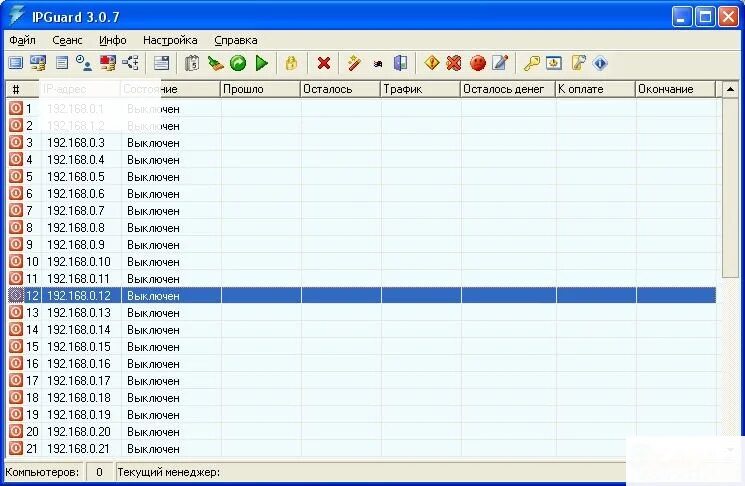Viewport: 745px width, 486px height.
Task: Click the small black icon after the wand
Action: (378, 64)
